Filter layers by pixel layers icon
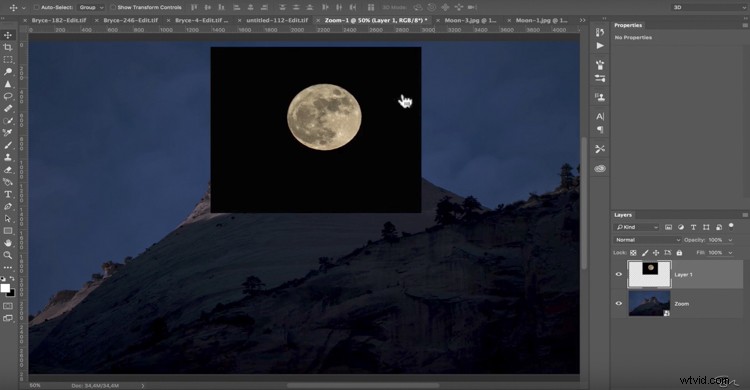The image size is (750, 390). [668, 227]
